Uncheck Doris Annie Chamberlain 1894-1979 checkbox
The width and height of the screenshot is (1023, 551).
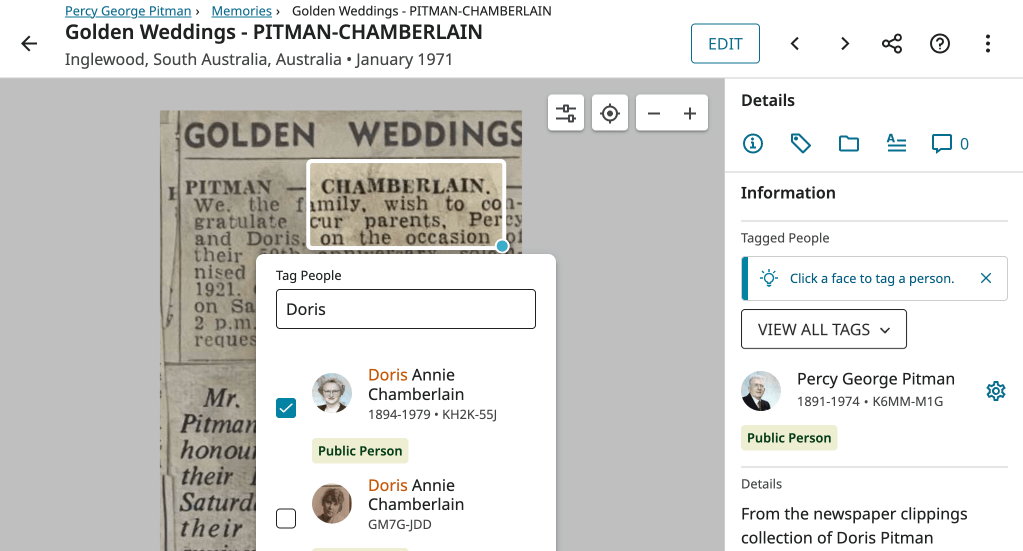[x=286, y=408]
